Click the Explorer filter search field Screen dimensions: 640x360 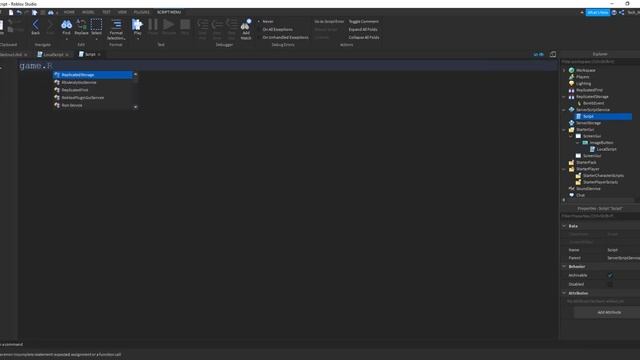pos(600,62)
